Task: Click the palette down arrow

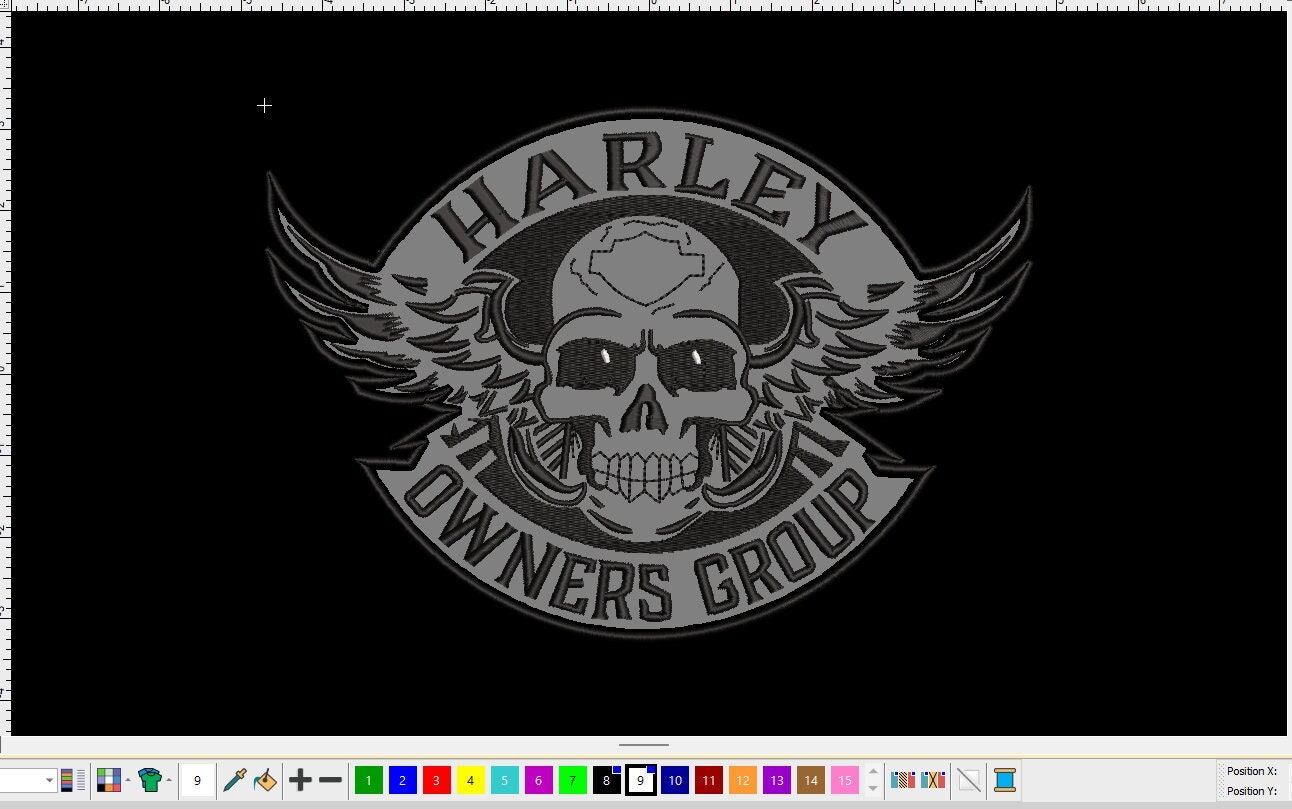Action: click(873, 788)
